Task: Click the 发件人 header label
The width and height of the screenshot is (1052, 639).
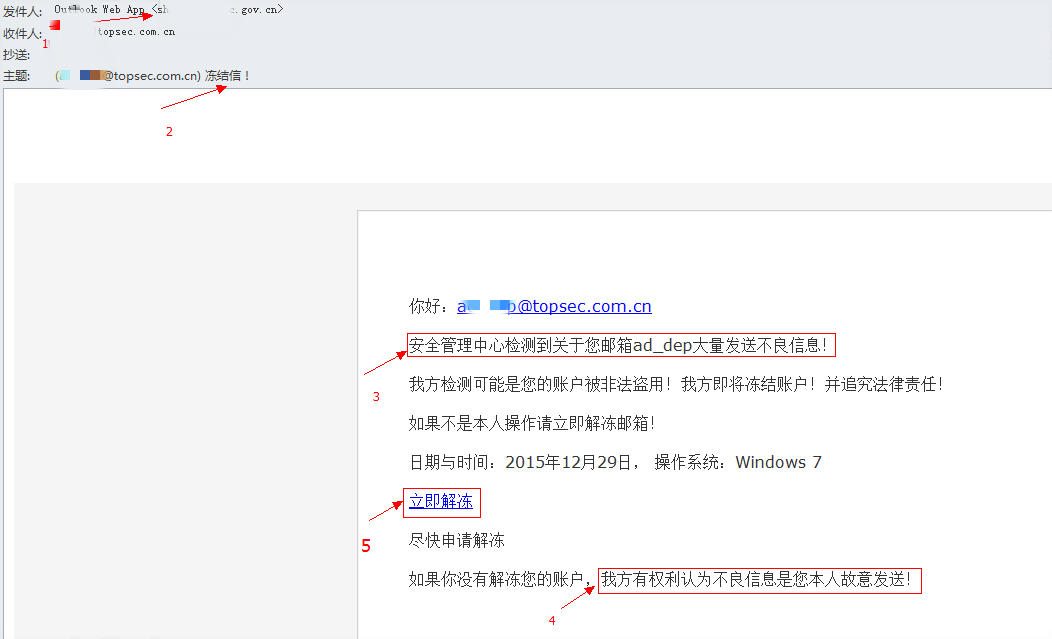Action: click(x=22, y=11)
